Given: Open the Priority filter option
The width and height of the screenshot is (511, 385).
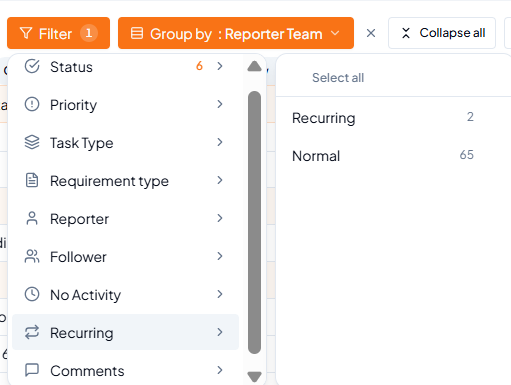Looking at the screenshot, I should [125, 105].
